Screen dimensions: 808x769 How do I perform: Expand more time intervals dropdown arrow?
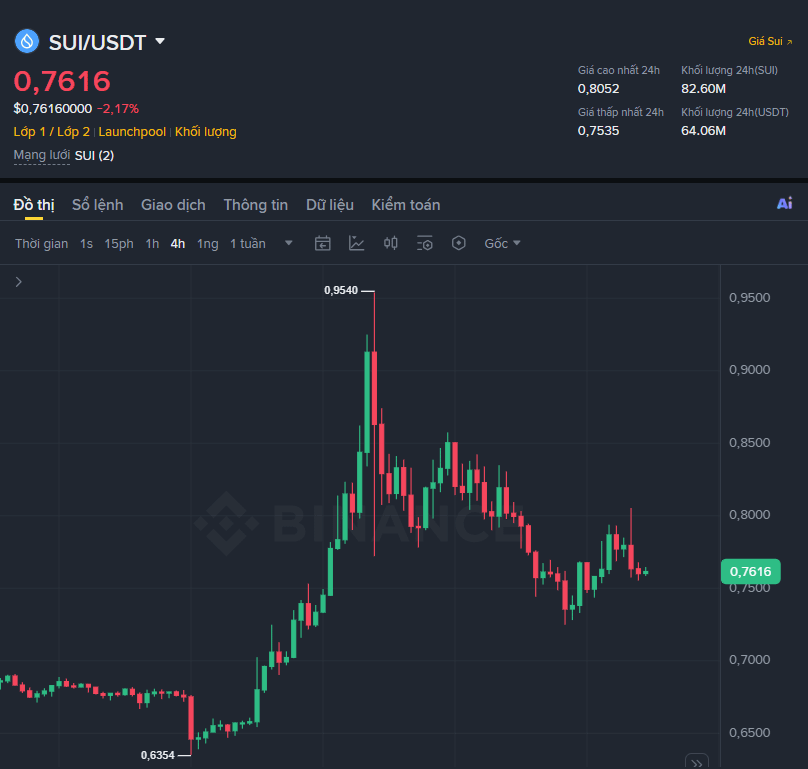tap(289, 243)
